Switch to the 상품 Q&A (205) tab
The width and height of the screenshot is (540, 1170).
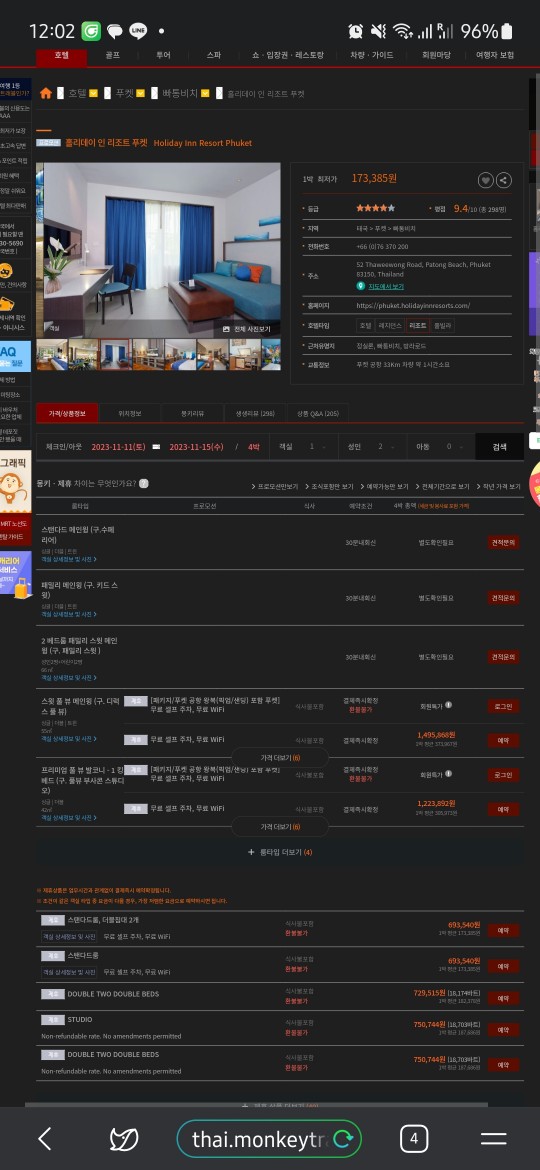(x=318, y=413)
